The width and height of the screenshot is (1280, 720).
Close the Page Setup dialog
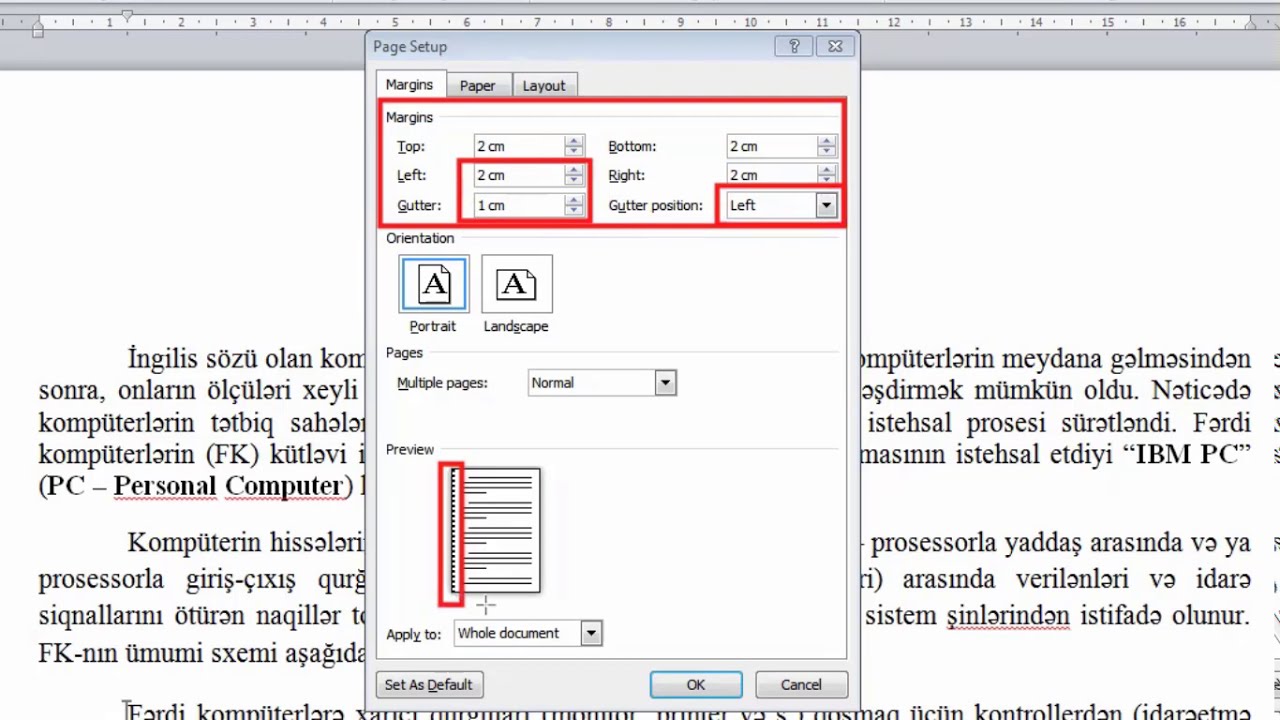(x=836, y=46)
